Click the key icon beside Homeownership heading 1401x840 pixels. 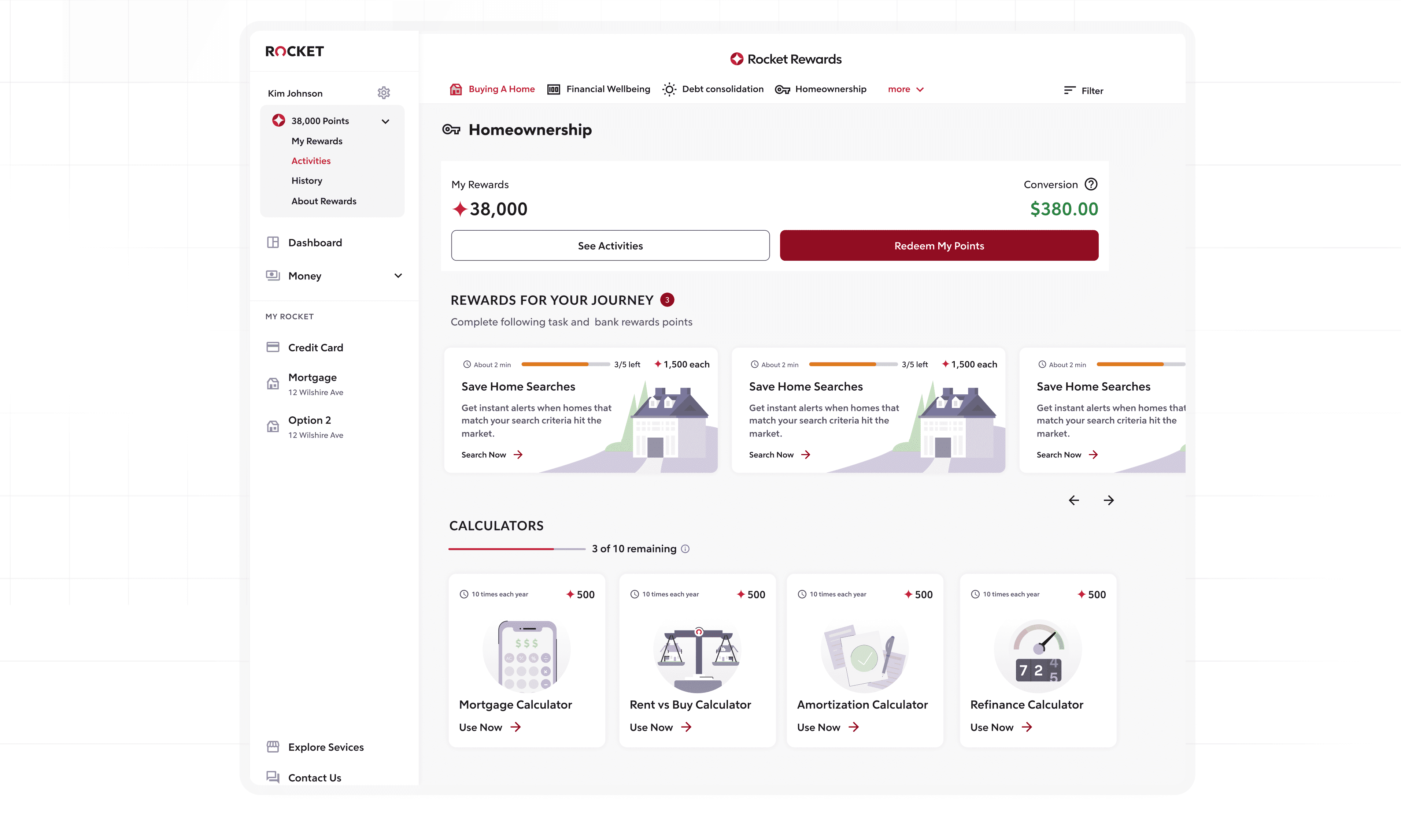[451, 130]
